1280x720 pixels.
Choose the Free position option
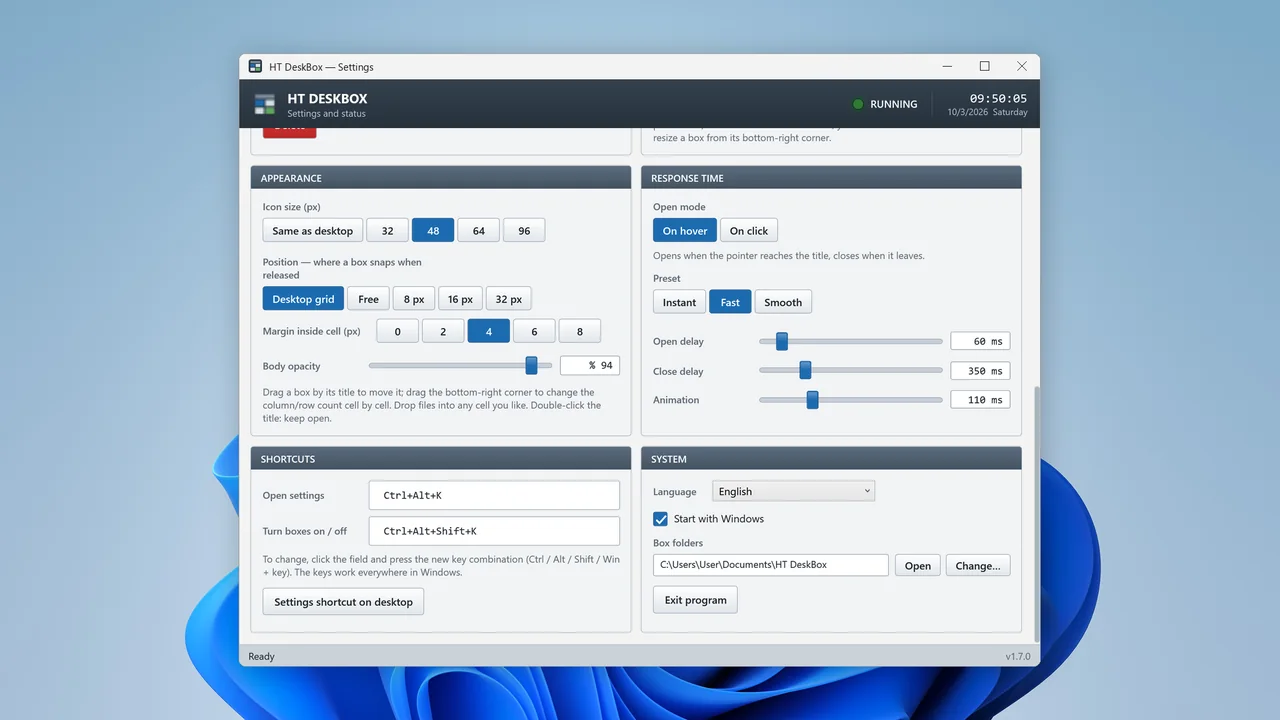point(368,299)
